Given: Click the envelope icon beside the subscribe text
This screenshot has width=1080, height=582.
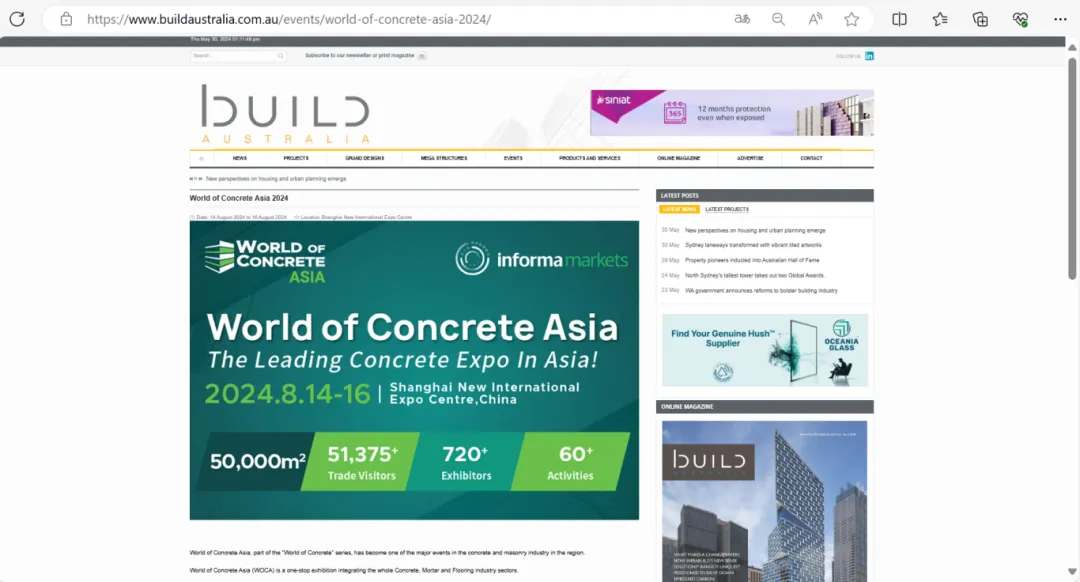Looking at the screenshot, I should tap(422, 56).
